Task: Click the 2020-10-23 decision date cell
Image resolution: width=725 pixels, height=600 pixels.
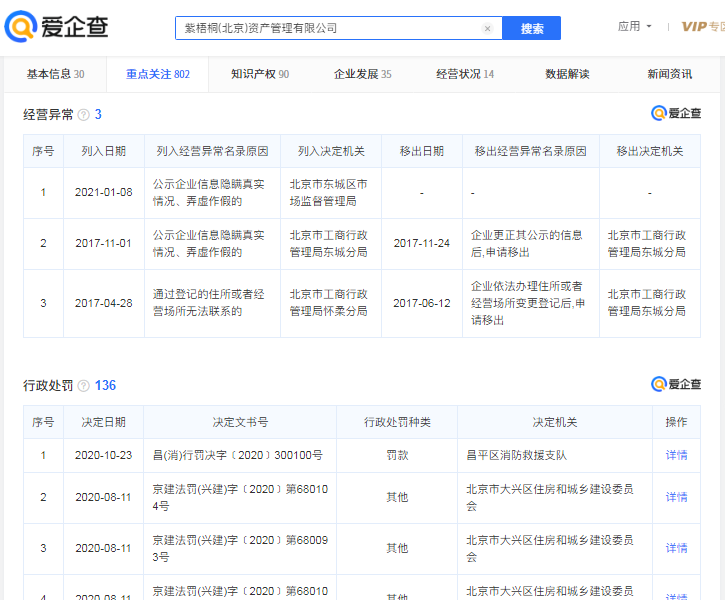Action: pos(104,455)
